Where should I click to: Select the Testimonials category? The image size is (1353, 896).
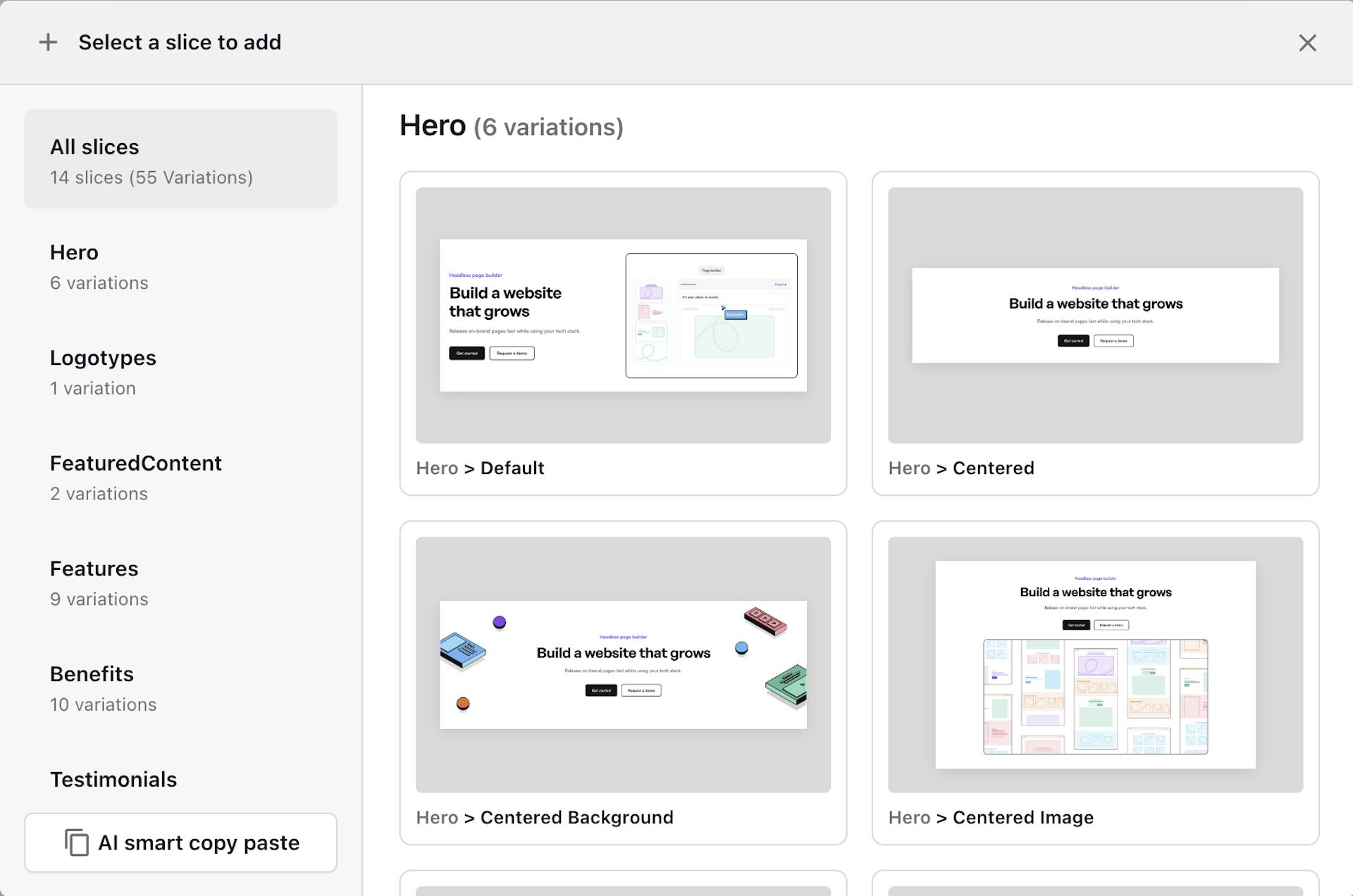coord(113,779)
